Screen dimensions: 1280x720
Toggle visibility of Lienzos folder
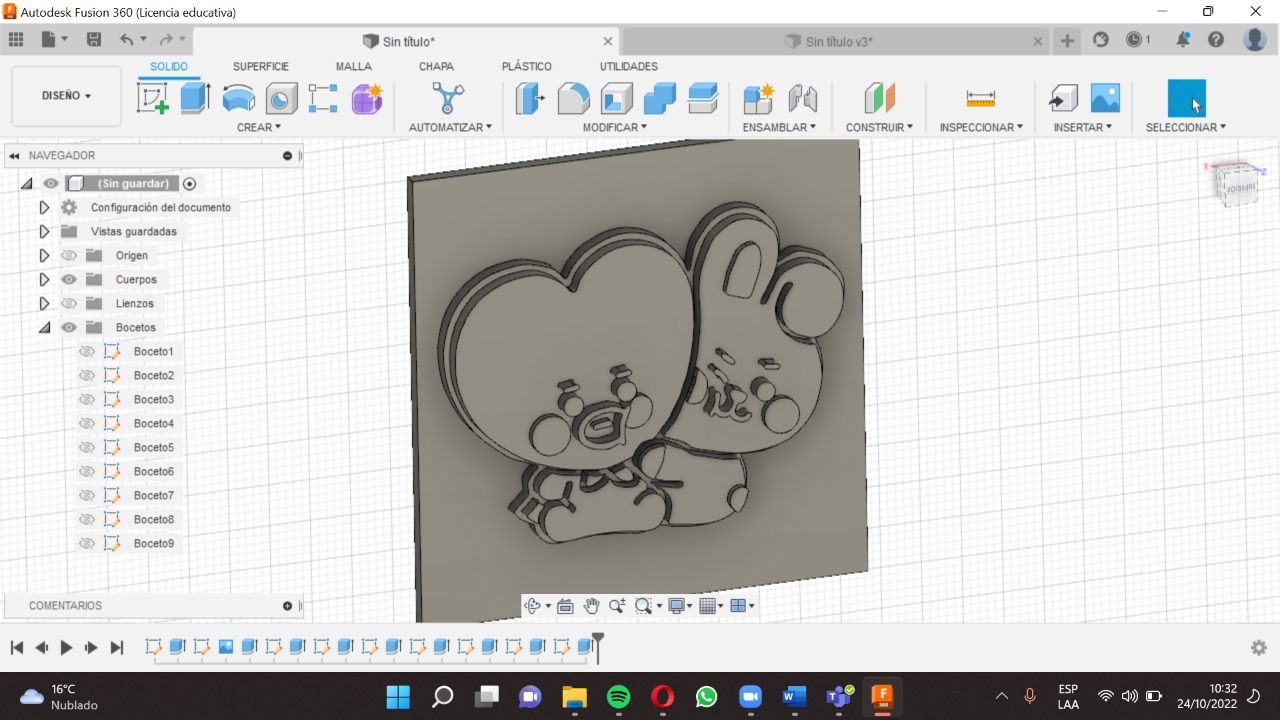tap(69, 304)
